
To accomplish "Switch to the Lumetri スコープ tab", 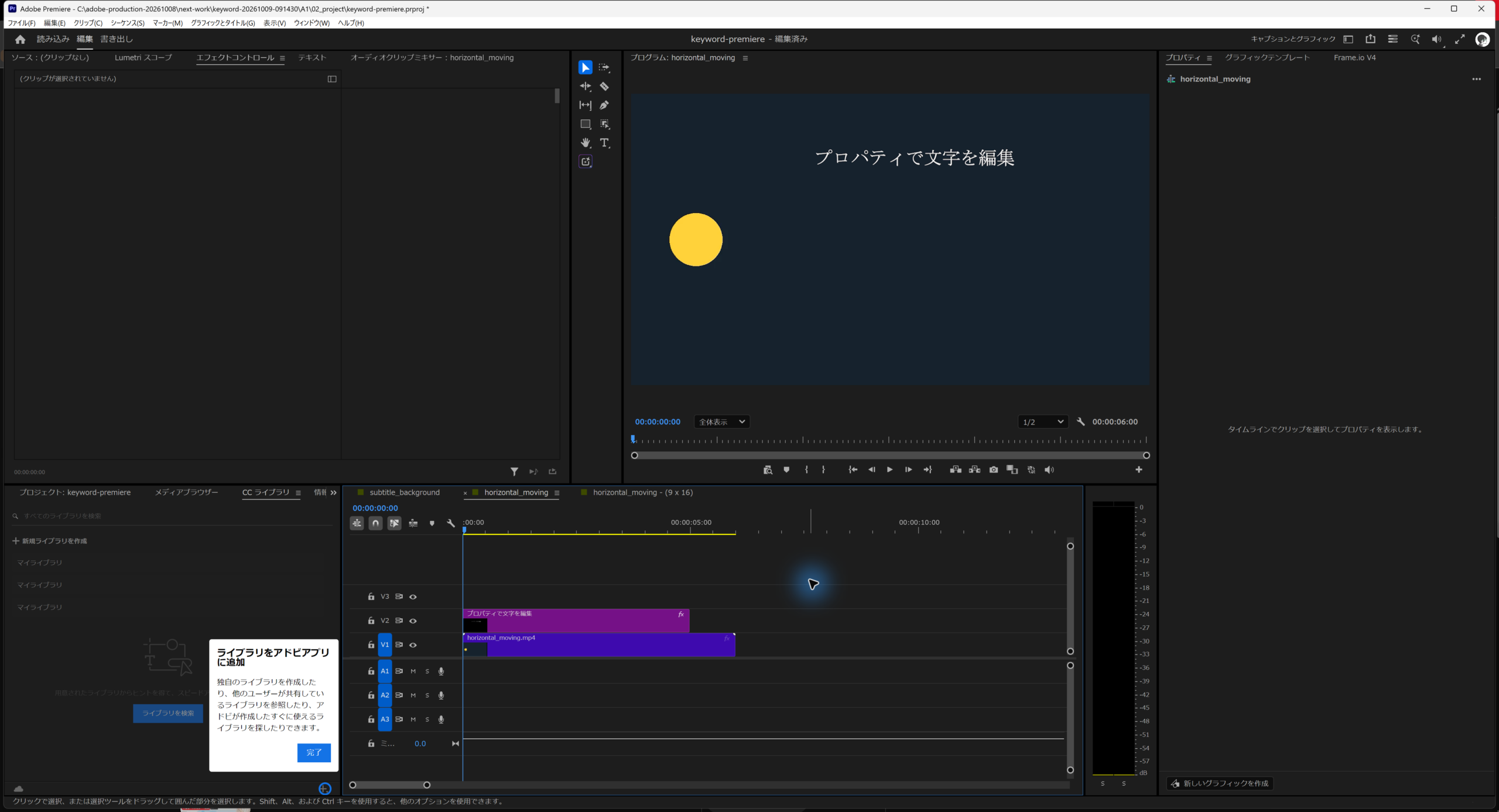I will coord(143,57).
